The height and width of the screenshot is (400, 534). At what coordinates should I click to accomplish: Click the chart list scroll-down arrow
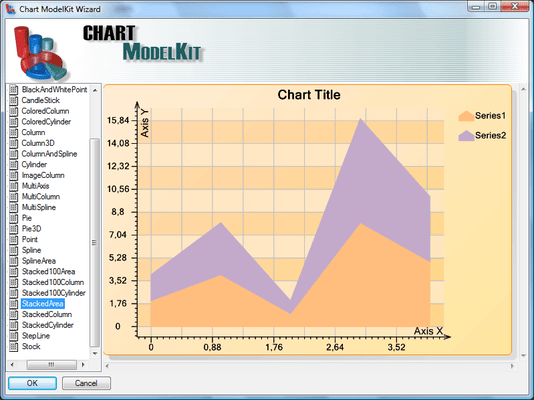(95, 353)
